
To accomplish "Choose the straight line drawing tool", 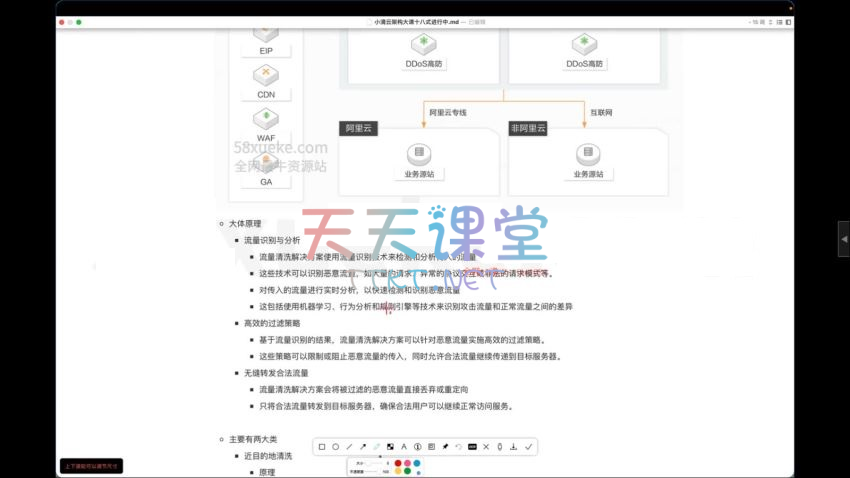I will [349, 447].
